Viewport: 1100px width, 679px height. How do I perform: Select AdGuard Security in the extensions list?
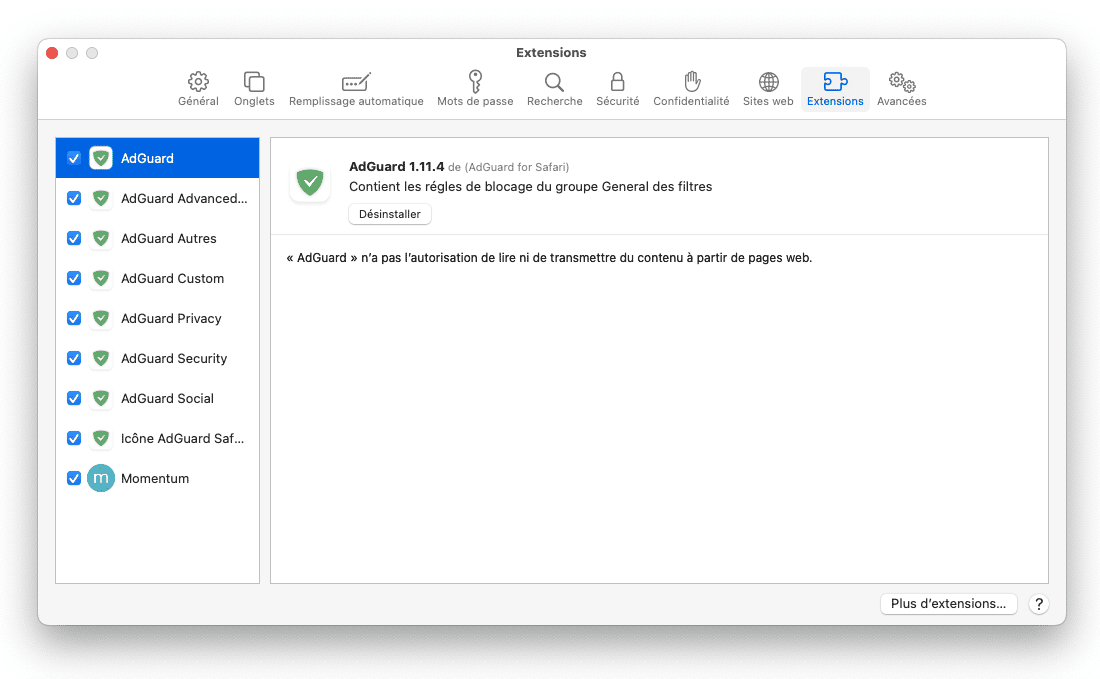tap(174, 358)
